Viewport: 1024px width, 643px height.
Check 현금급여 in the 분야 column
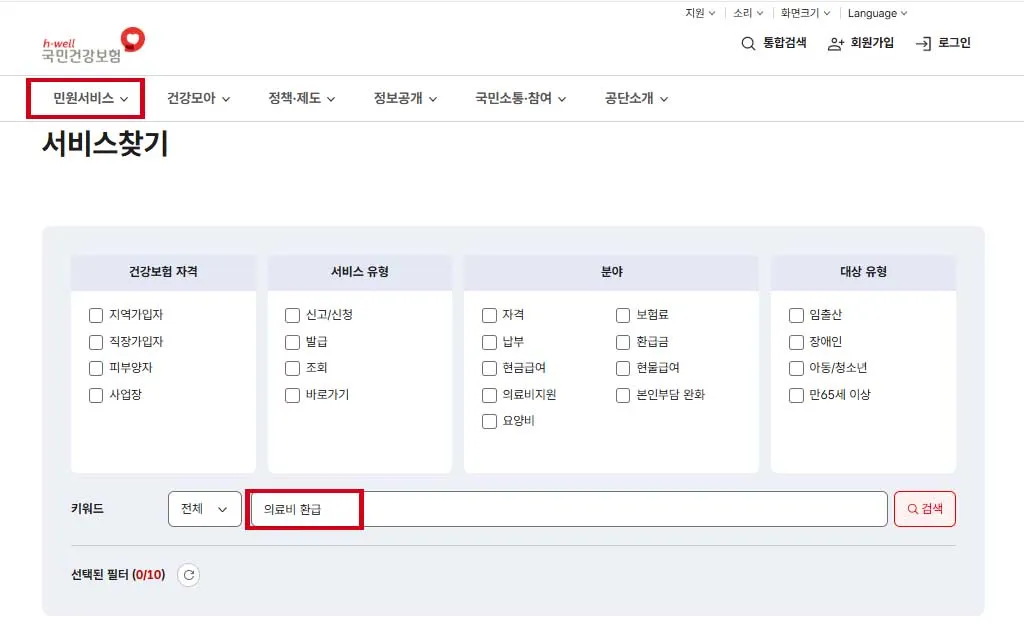point(489,368)
